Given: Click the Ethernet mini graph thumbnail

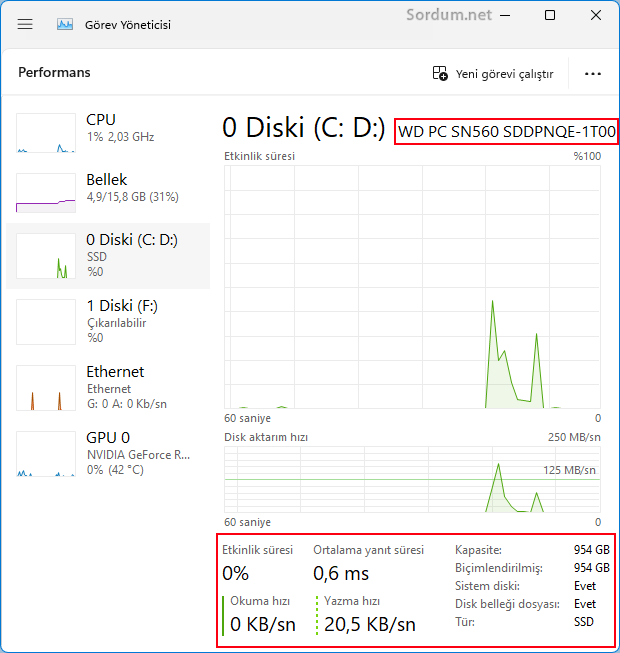Looking at the screenshot, I should (x=46, y=387).
